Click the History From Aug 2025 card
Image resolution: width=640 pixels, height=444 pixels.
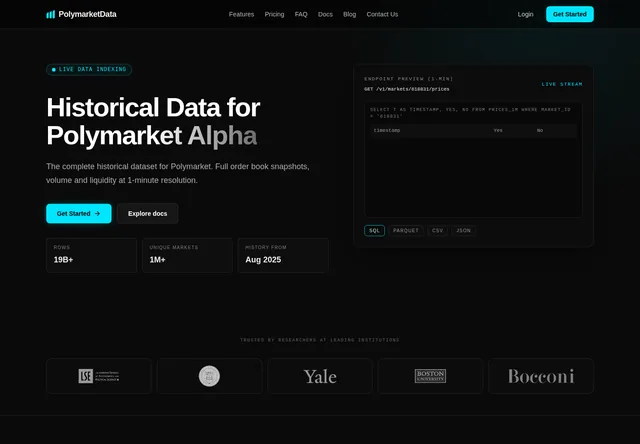283,255
